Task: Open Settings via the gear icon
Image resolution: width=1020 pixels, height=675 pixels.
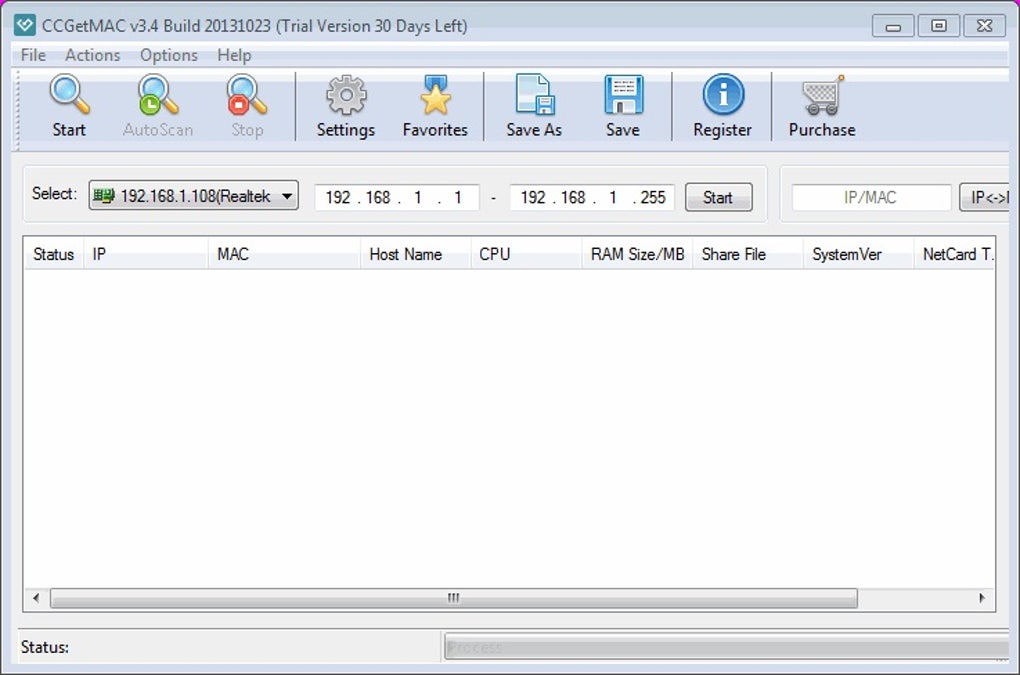Action: tap(346, 95)
